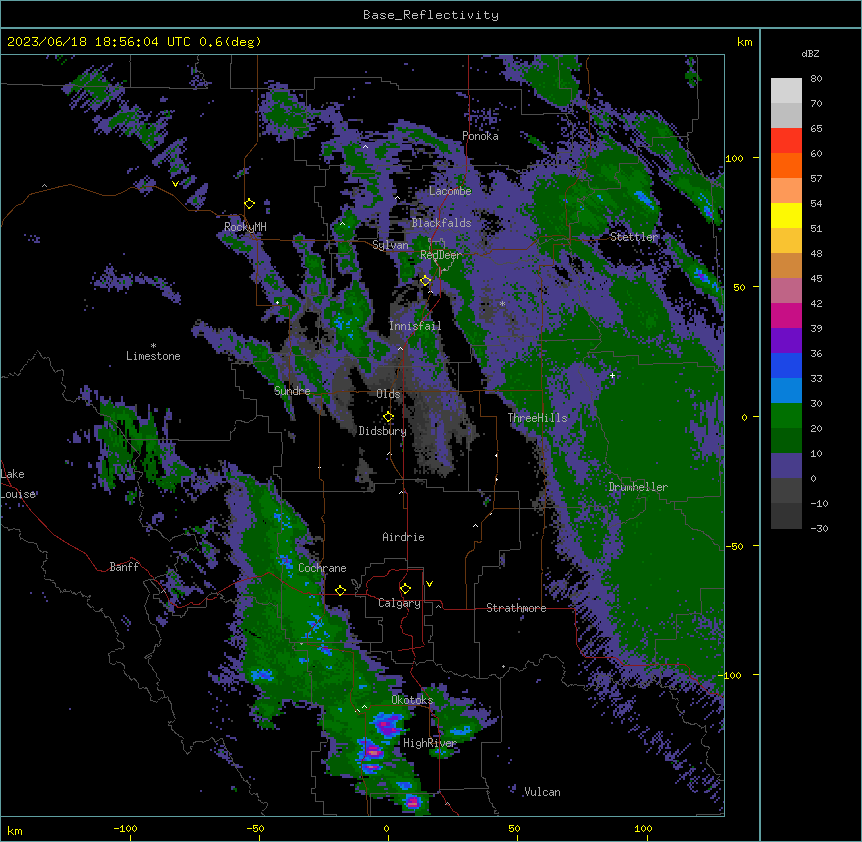This screenshot has height=842, width=862.
Task: Click the Ponoka label
Action: [x=480, y=136]
